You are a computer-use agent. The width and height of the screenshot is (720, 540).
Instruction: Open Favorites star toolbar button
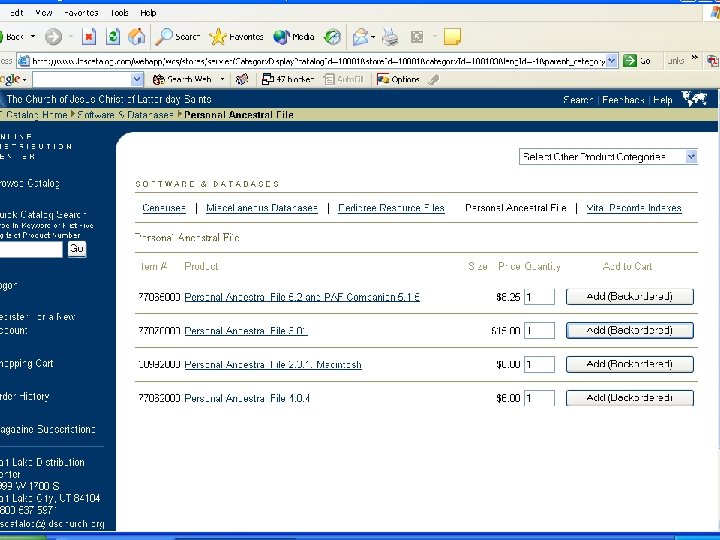pos(236,37)
